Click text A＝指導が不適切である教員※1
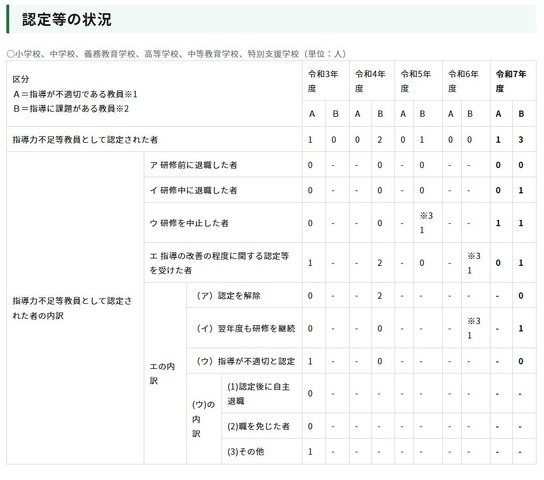Viewport: 544px width, 480px height. pyautogui.click(x=75, y=94)
